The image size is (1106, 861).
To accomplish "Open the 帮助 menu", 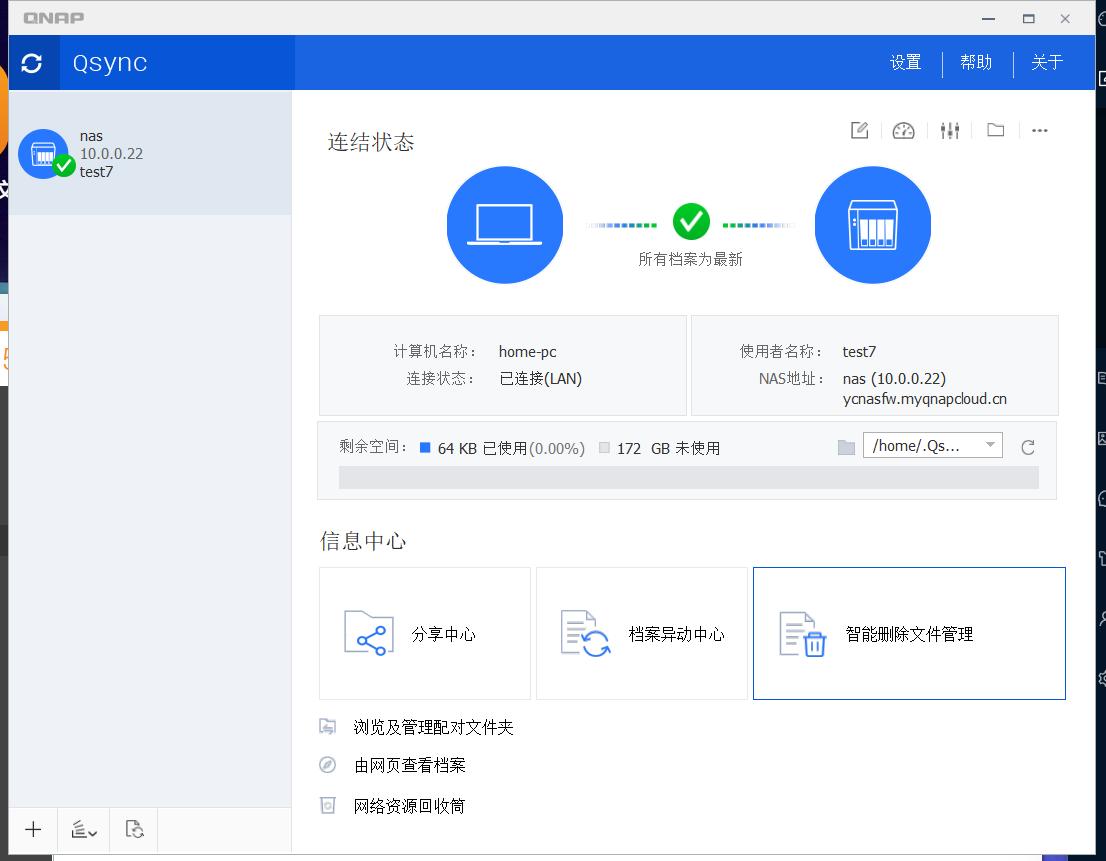I will pos(975,62).
